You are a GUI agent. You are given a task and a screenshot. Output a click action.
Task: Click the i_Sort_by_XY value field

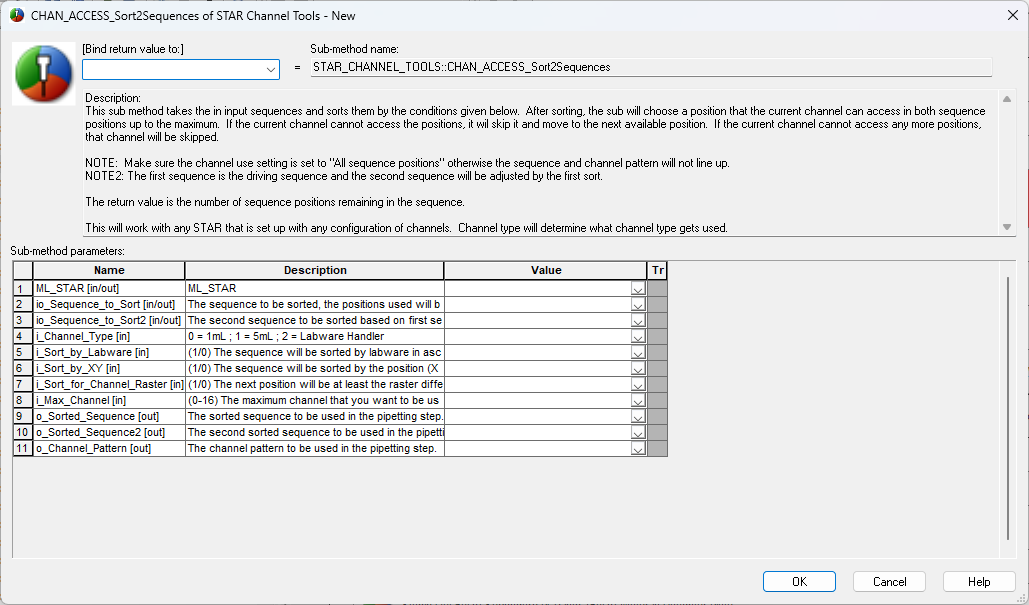(x=537, y=368)
